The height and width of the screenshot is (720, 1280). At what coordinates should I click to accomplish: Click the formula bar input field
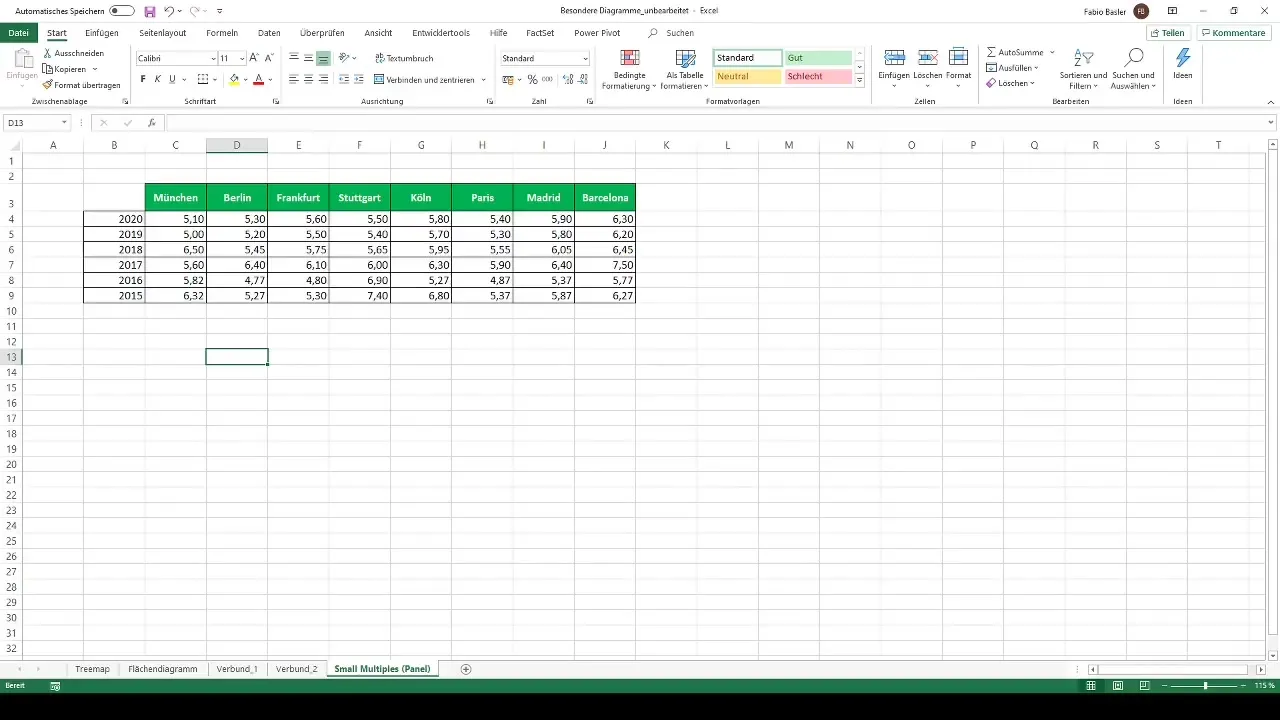click(x=716, y=123)
